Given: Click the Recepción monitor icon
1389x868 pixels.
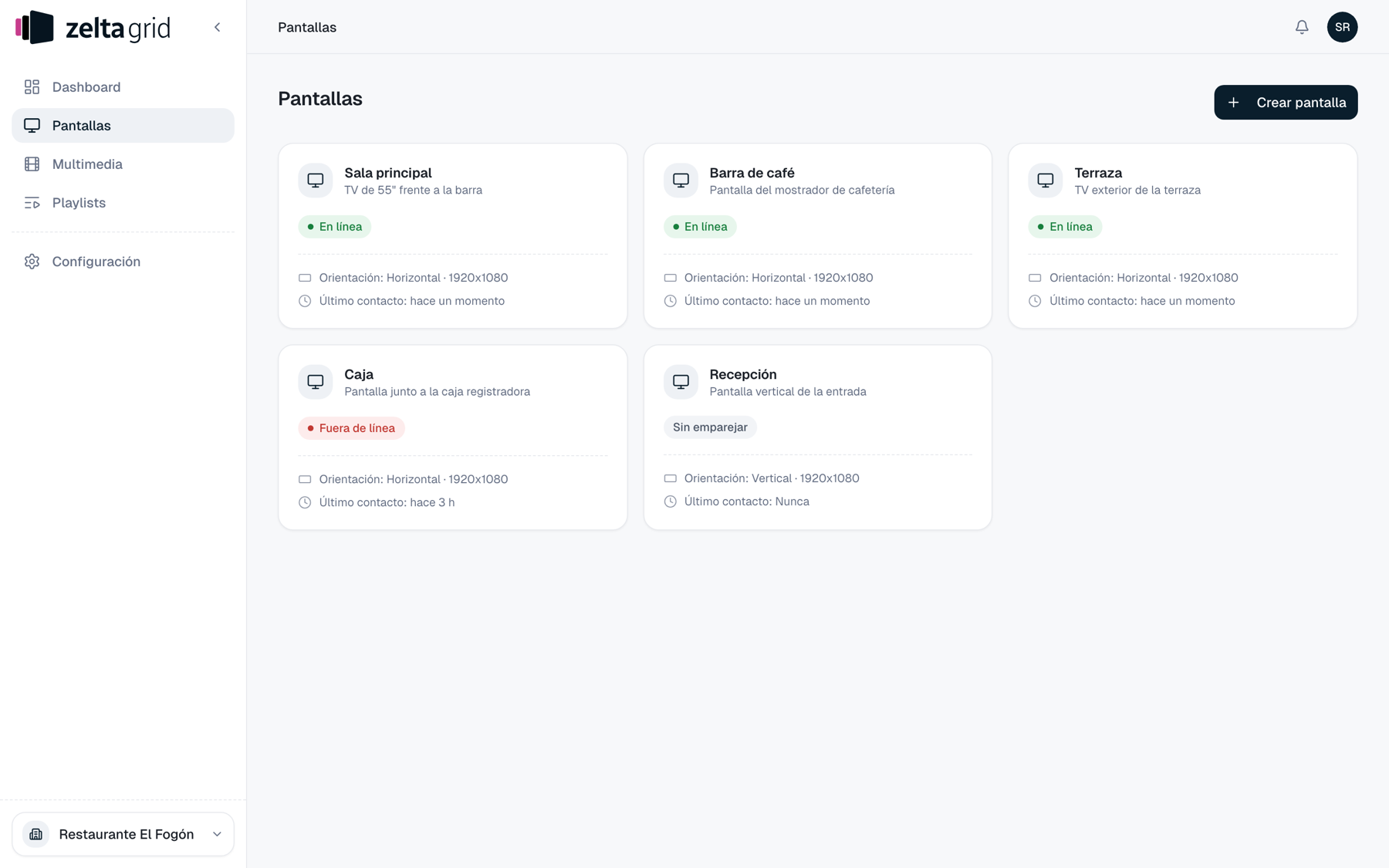Looking at the screenshot, I should tap(681, 382).
